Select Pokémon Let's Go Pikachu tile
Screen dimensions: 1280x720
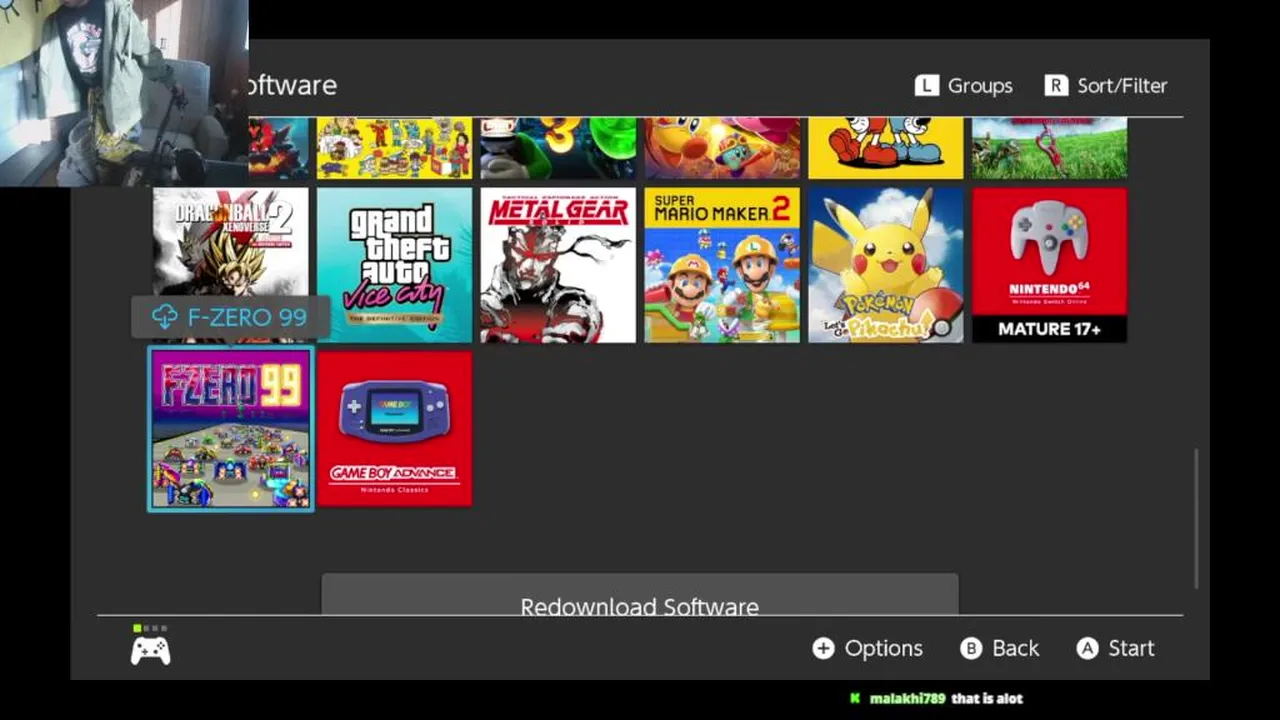(886, 265)
